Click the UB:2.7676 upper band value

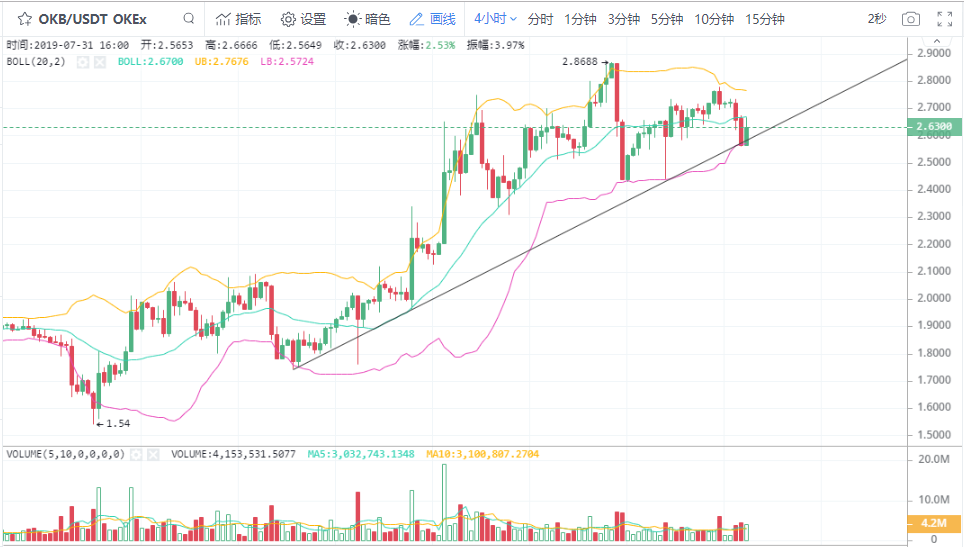point(221,61)
